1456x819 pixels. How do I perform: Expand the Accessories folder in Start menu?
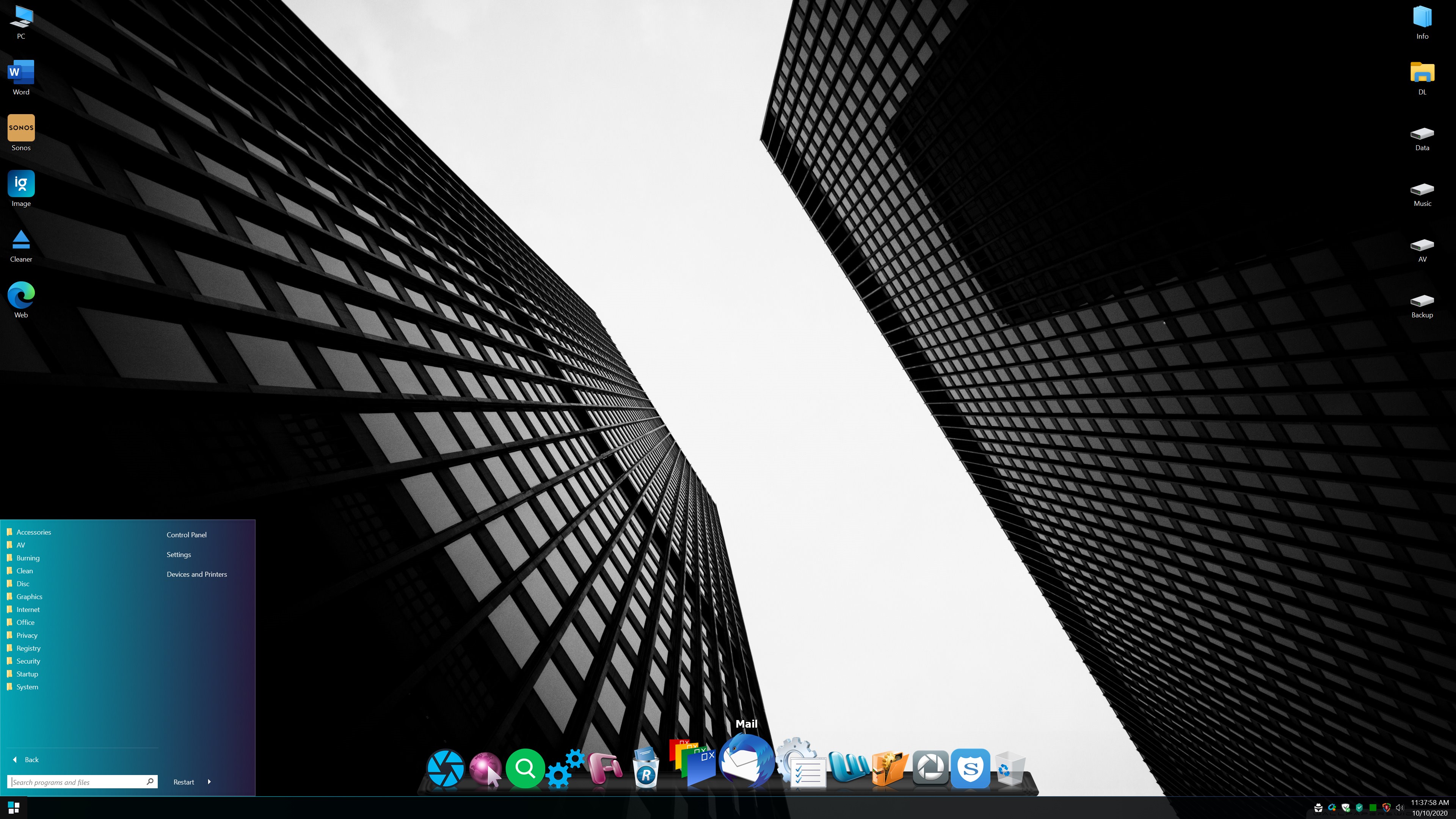[33, 532]
